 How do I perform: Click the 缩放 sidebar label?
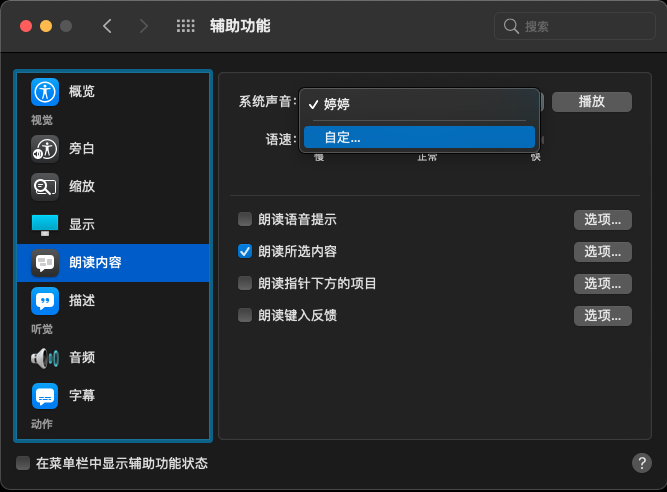pyautogui.click(x=82, y=187)
